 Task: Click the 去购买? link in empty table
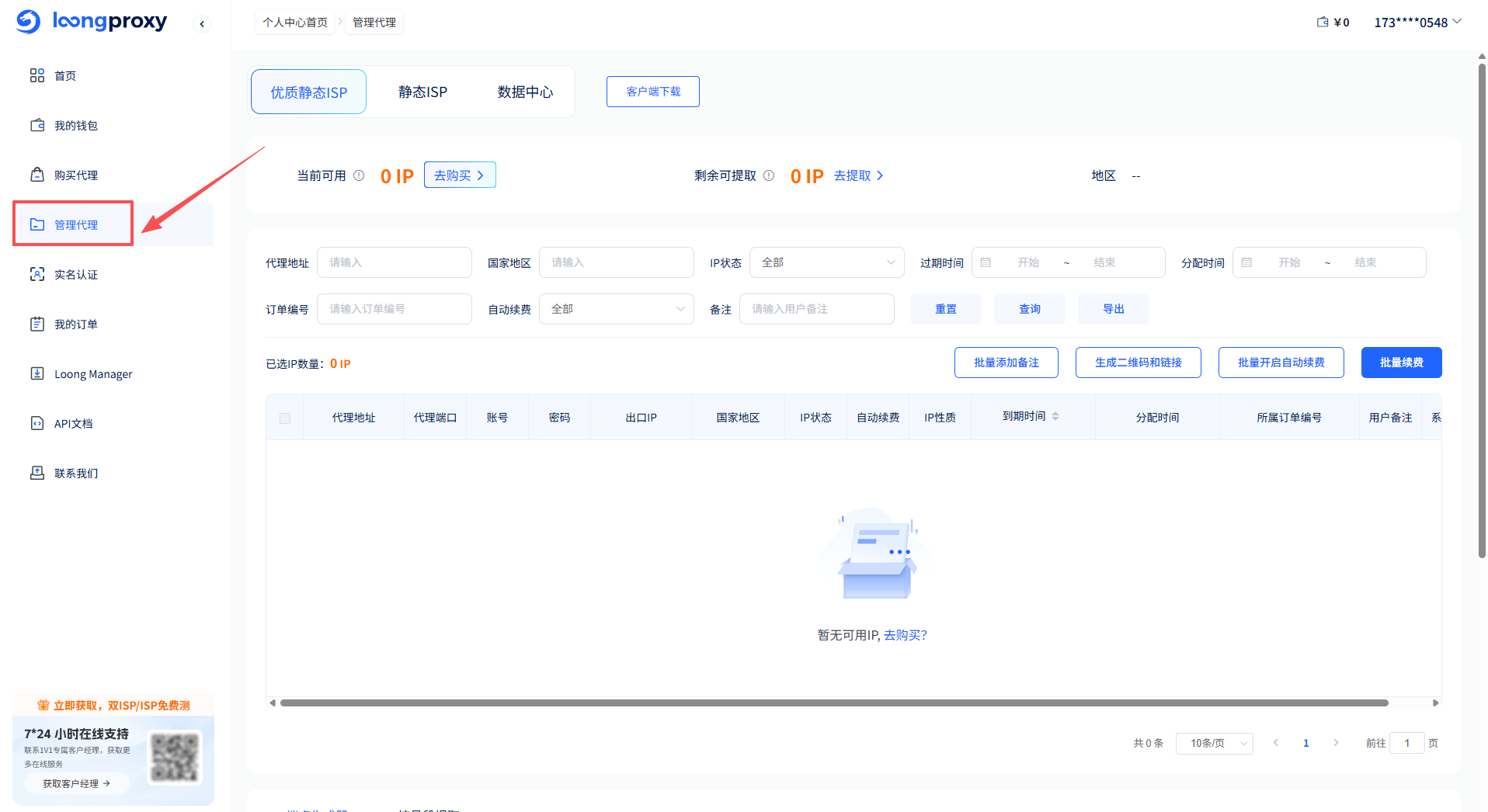[906, 635]
